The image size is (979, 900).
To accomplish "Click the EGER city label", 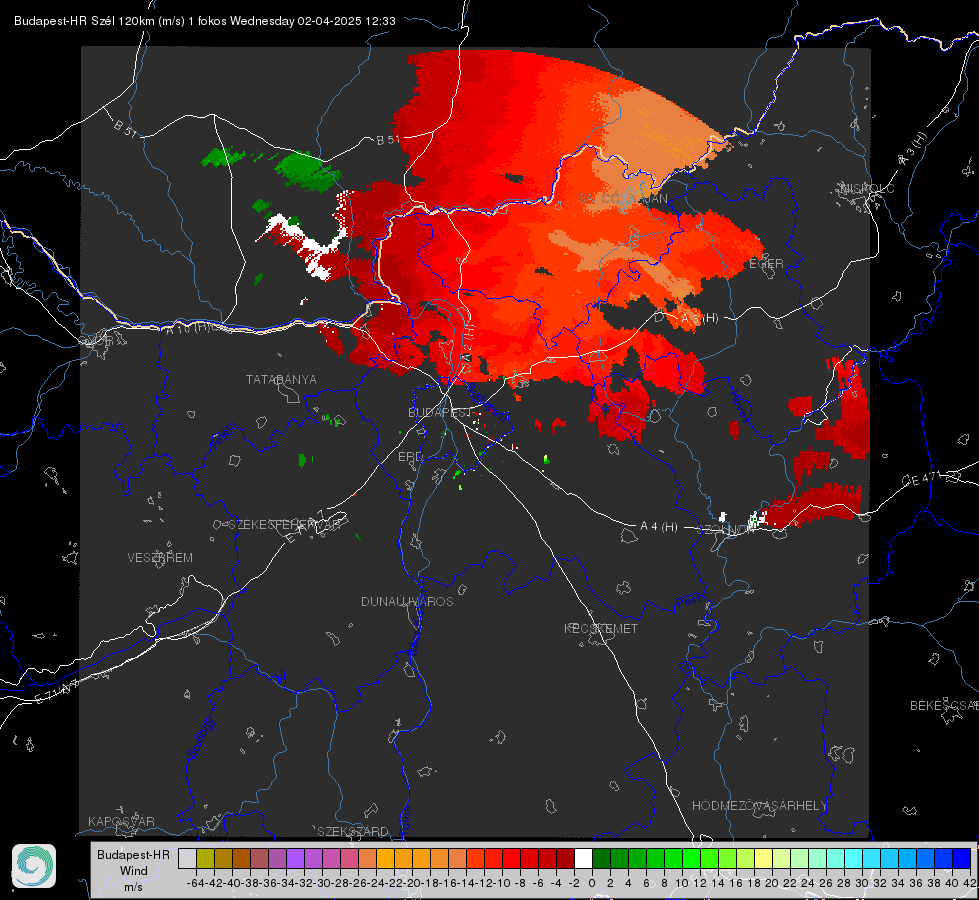I will 766,264.
